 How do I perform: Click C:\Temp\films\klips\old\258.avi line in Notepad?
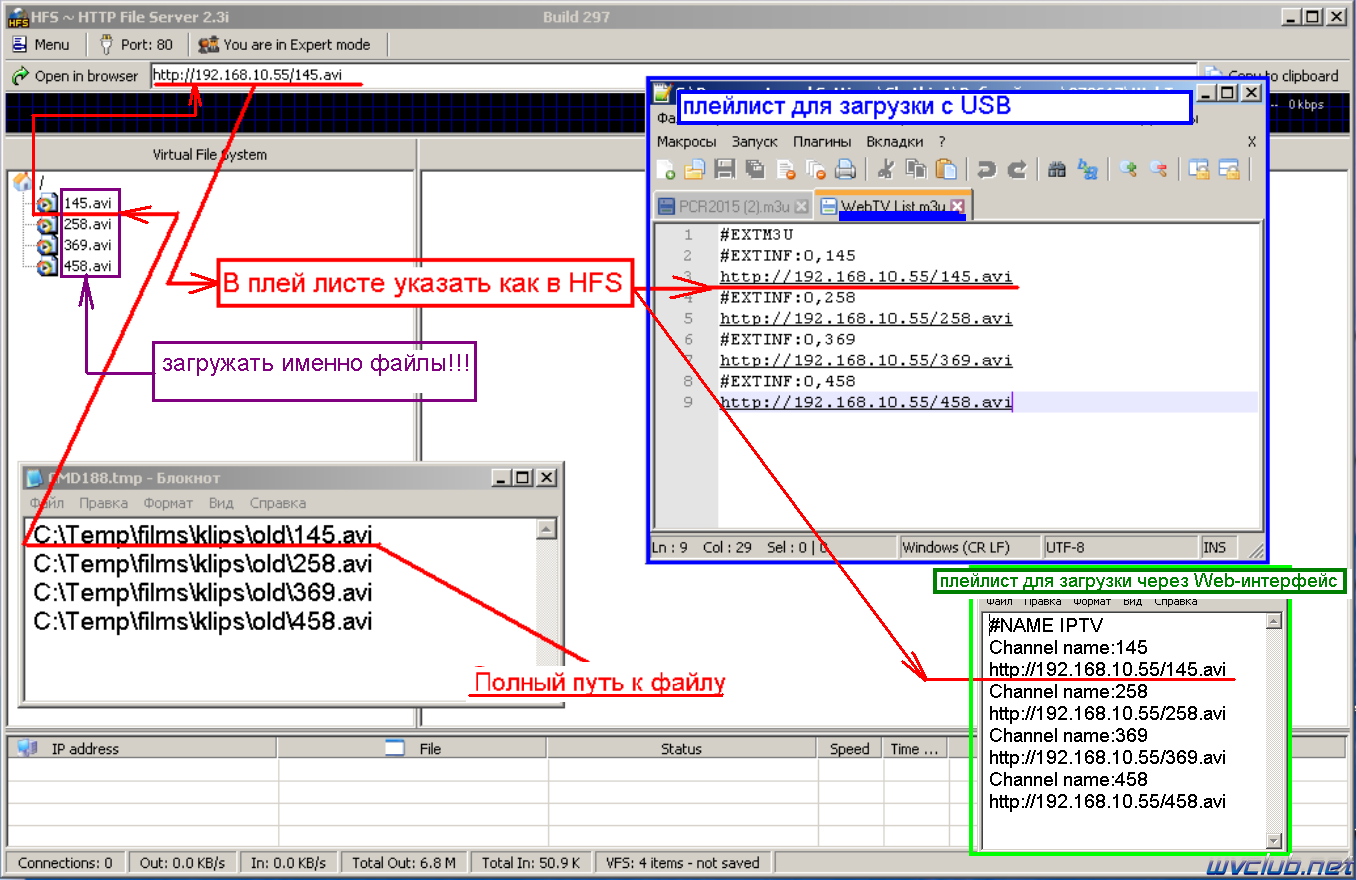coord(203,563)
